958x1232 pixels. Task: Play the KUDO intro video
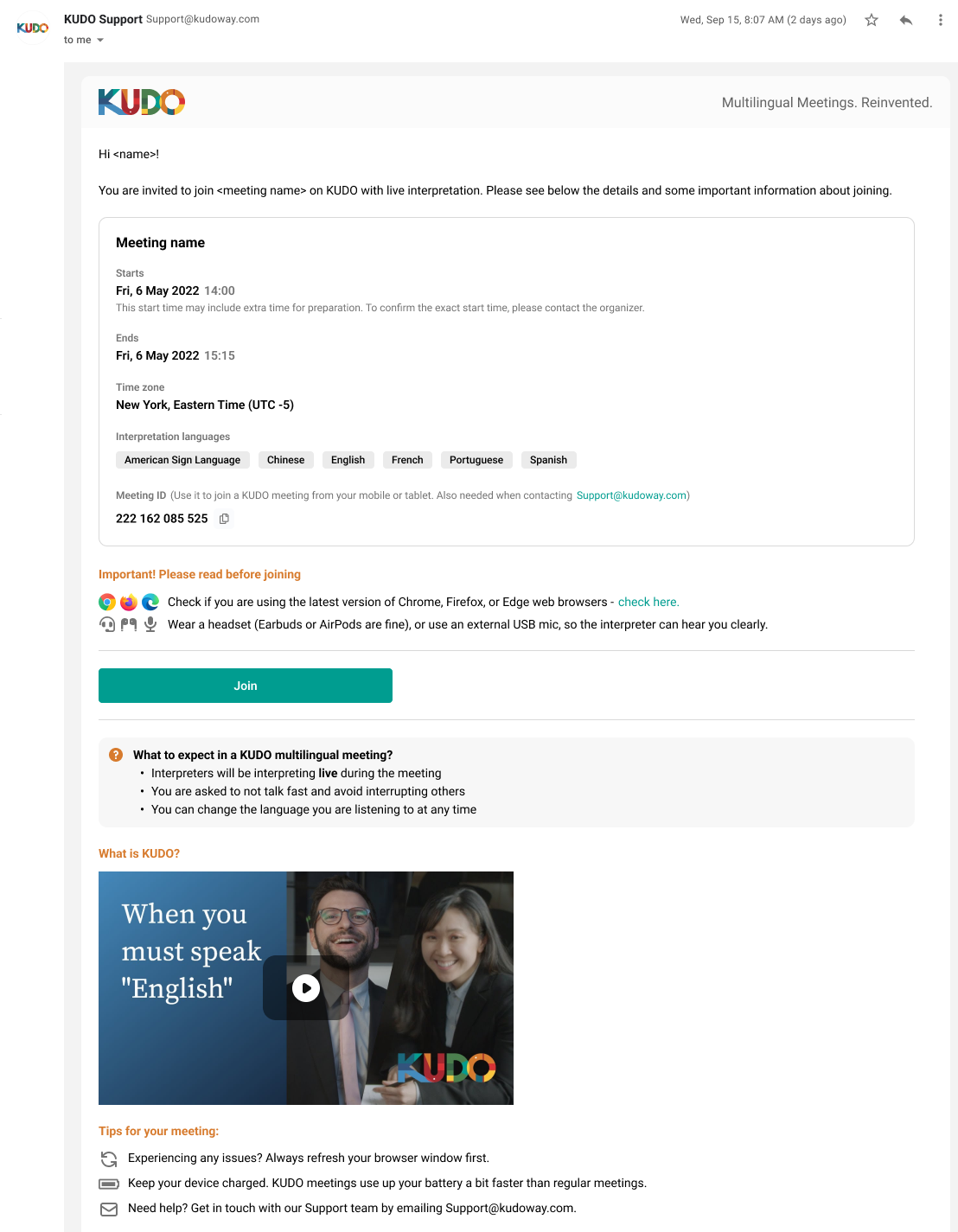coord(306,988)
